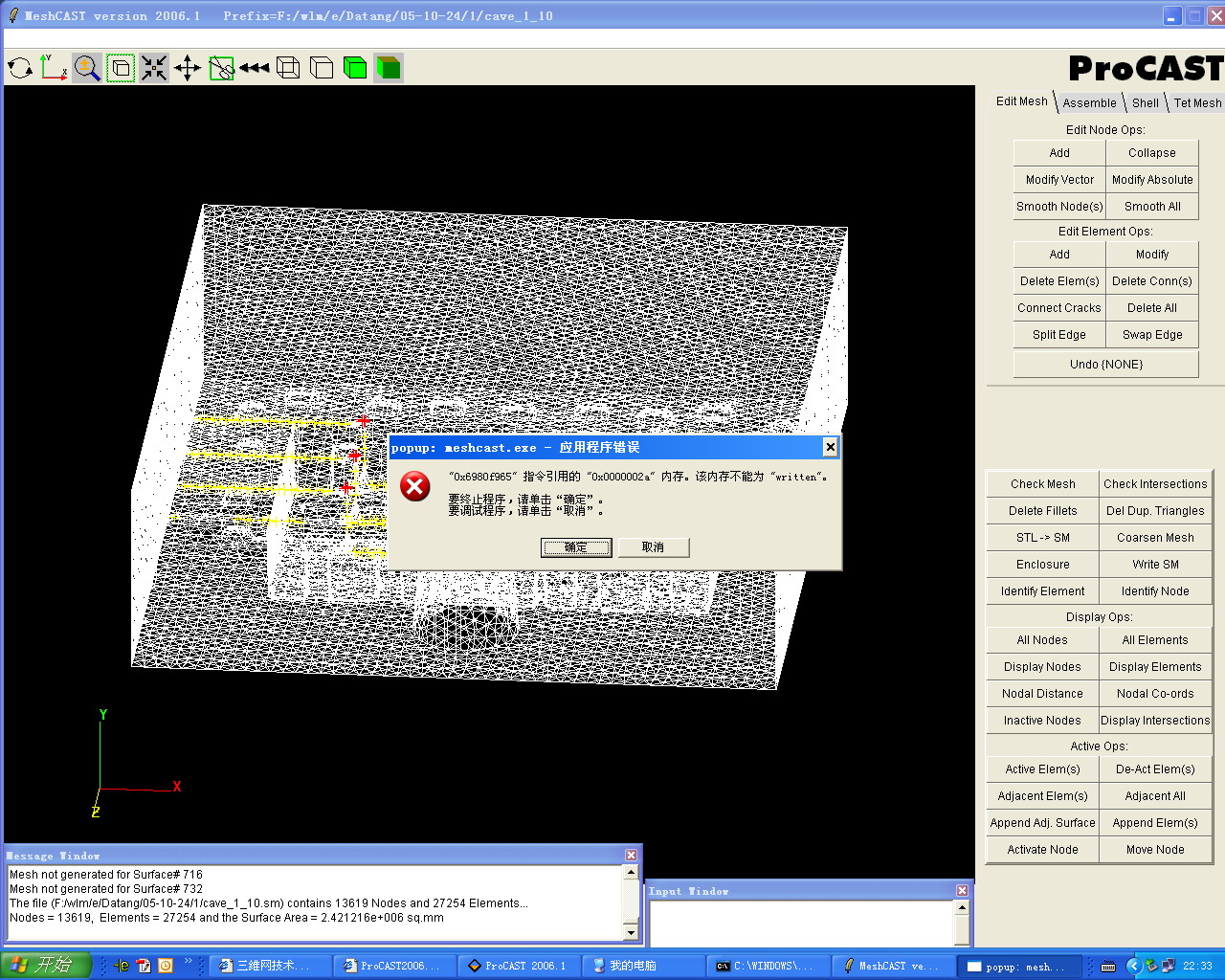Click Message Window scroll down arrow
This screenshot has width=1225, height=980.
click(631, 932)
